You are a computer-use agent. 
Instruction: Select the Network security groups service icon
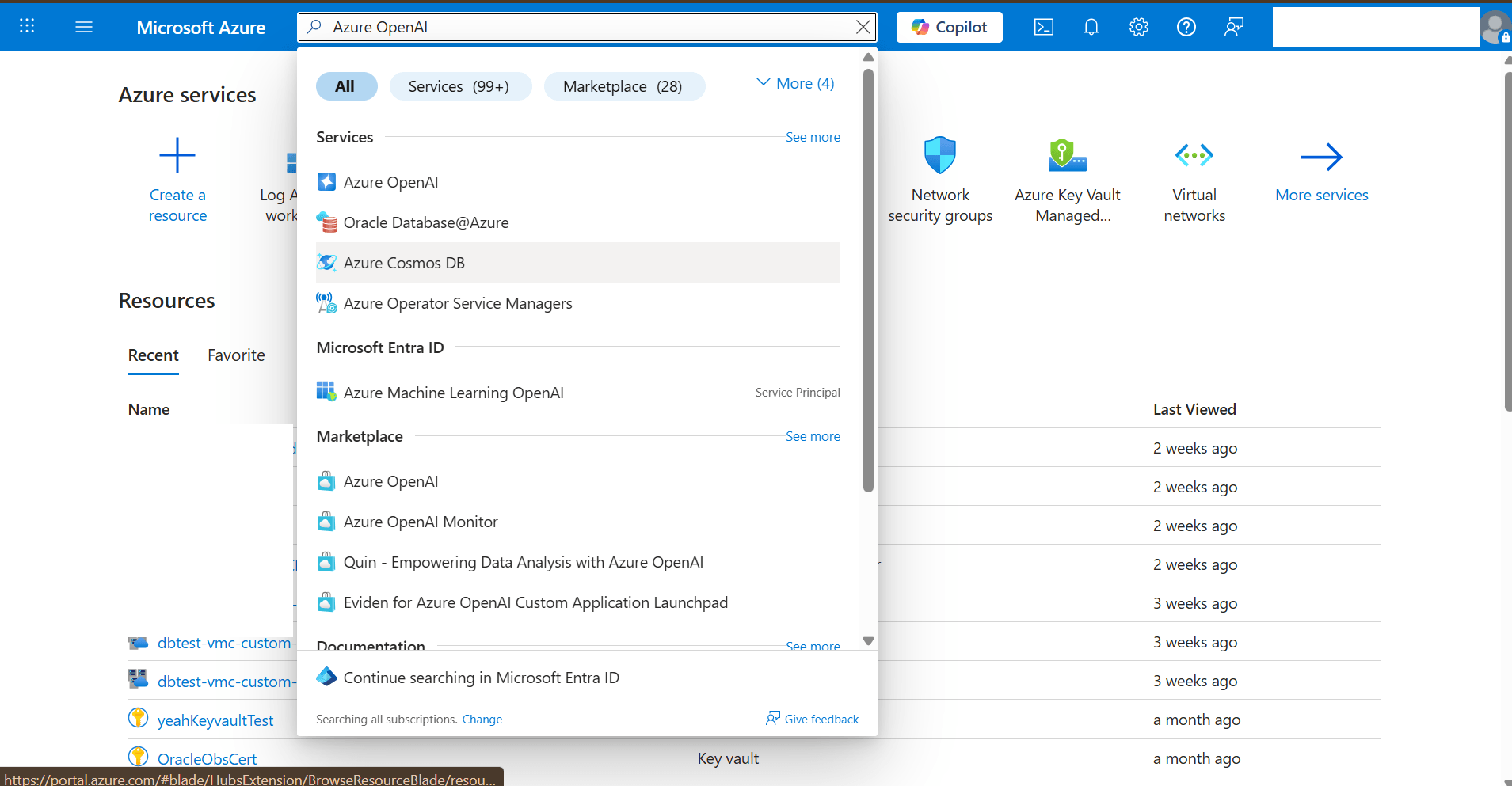940,155
